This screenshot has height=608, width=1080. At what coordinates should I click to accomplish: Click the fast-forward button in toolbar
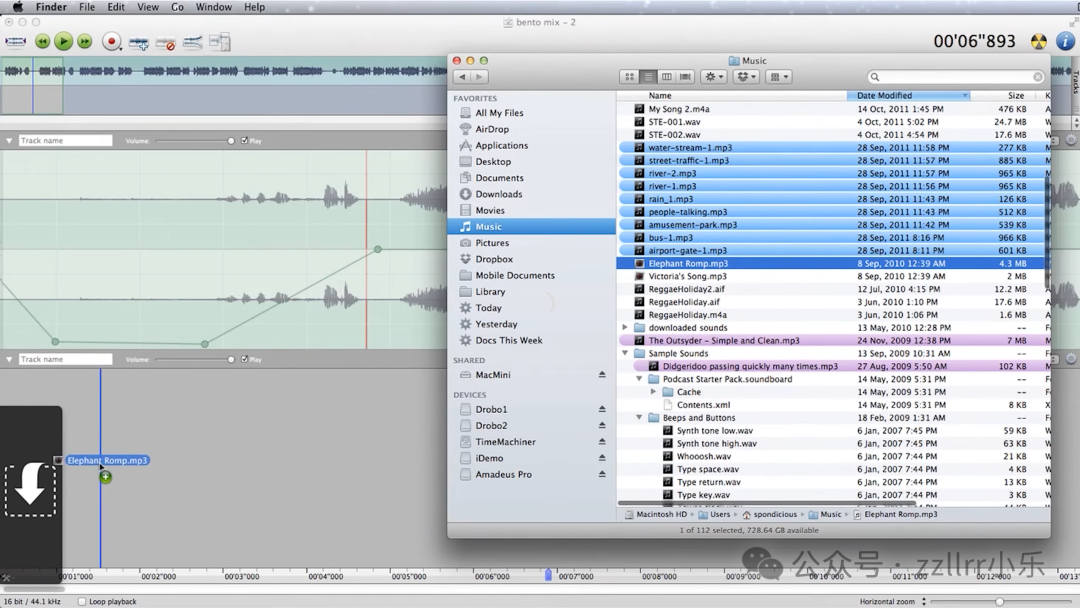85,42
